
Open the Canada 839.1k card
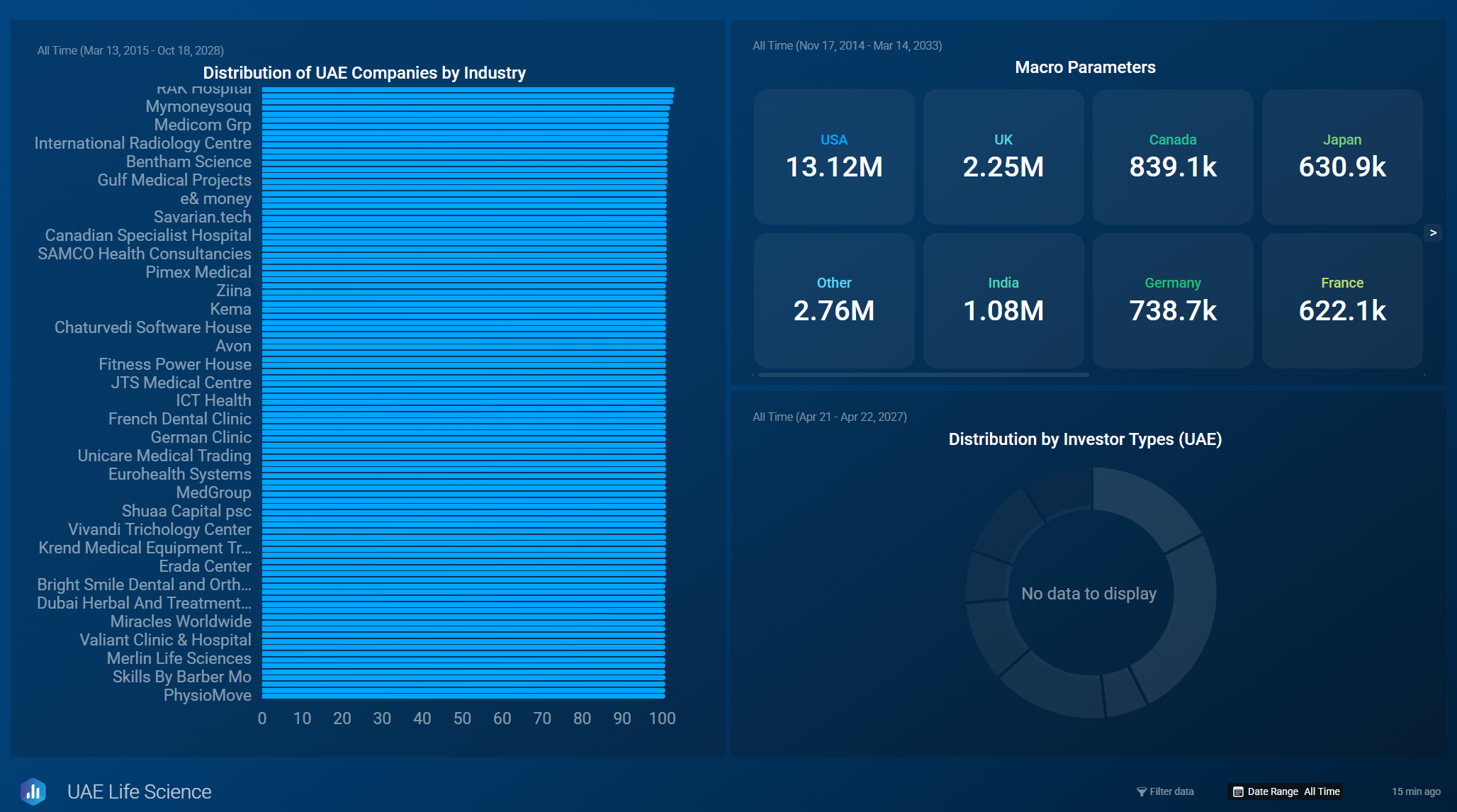[1172, 157]
